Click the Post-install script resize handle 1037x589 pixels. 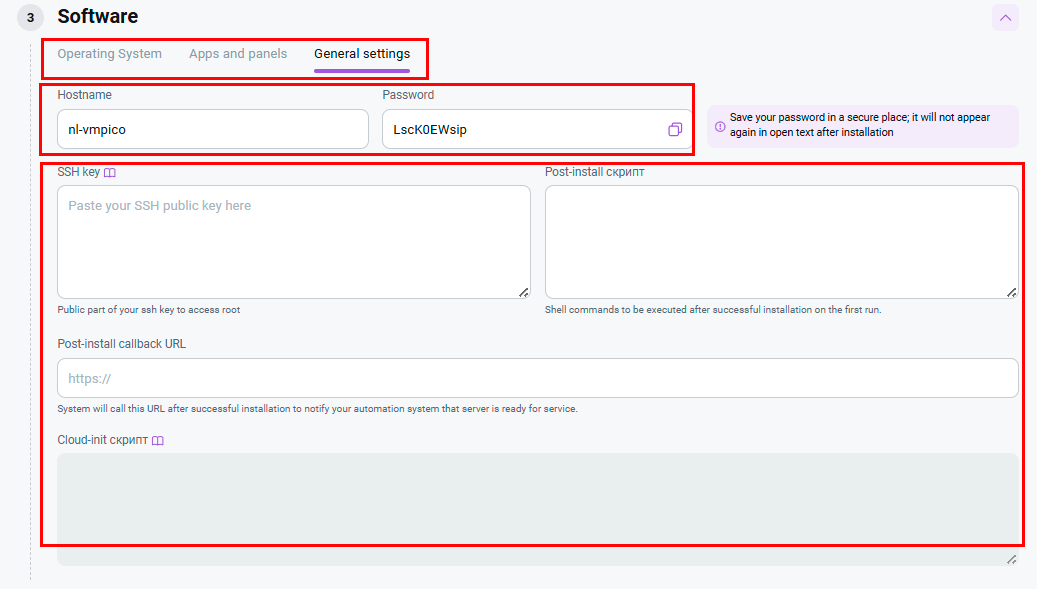[1011, 292]
